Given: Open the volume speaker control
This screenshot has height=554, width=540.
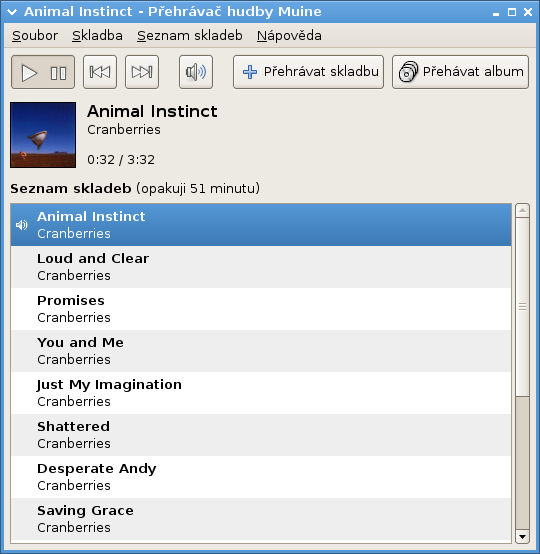Looking at the screenshot, I should [196, 72].
